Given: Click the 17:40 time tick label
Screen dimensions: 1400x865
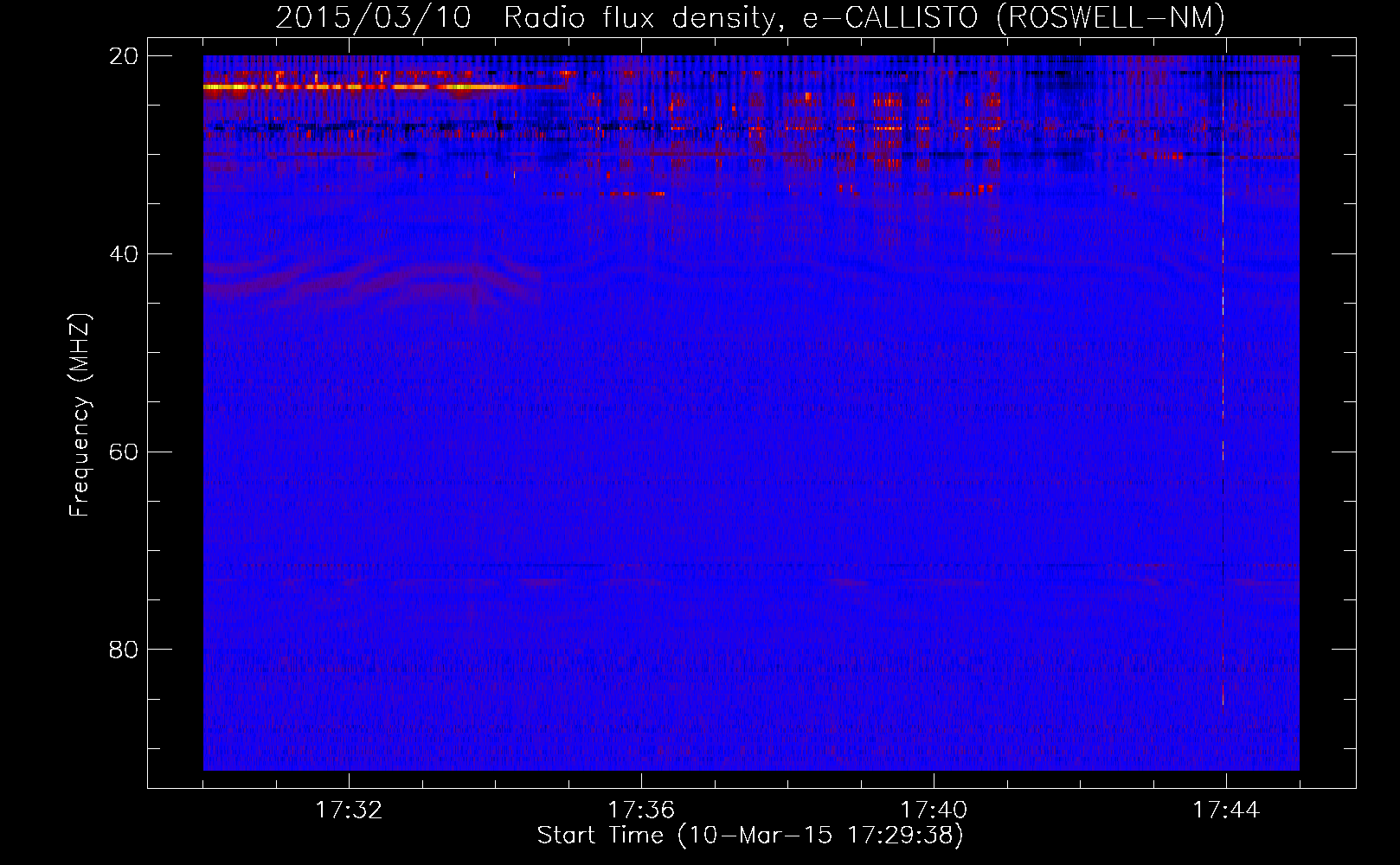Looking at the screenshot, I should point(934,811).
